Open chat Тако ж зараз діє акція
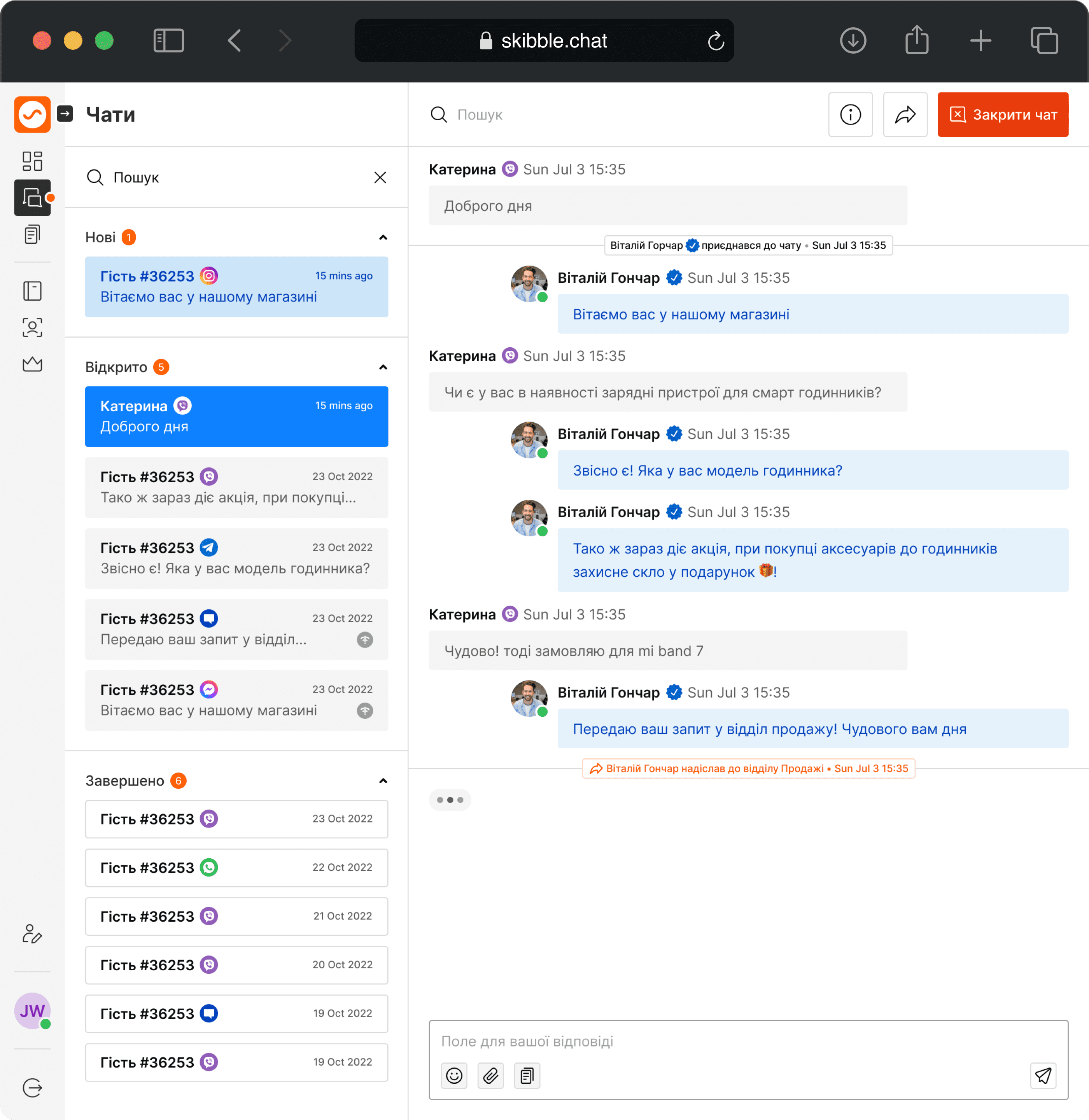1089x1120 pixels. [236, 487]
